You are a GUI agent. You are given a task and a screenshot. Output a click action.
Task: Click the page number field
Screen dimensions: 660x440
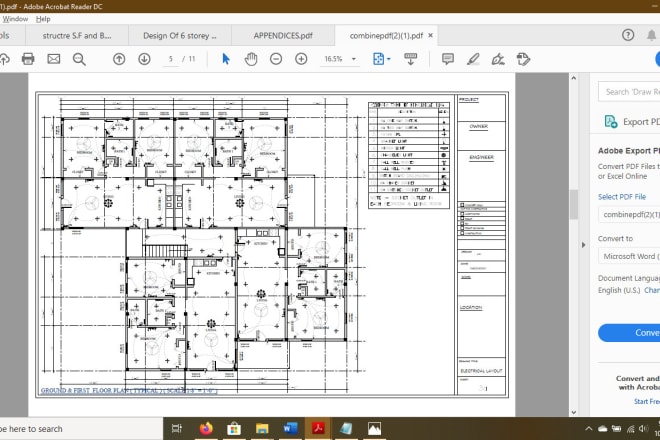point(170,59)
